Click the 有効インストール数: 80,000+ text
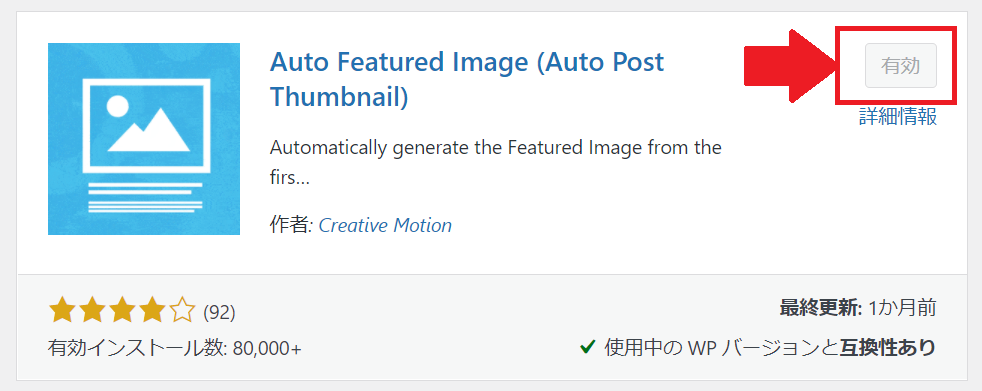982x391 pixels. point(175,348)
